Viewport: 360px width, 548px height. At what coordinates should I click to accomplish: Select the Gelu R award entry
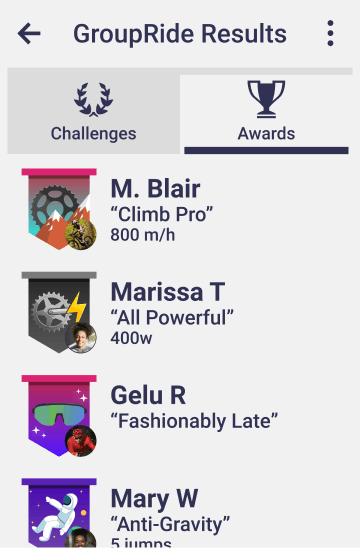click(180, 416)
